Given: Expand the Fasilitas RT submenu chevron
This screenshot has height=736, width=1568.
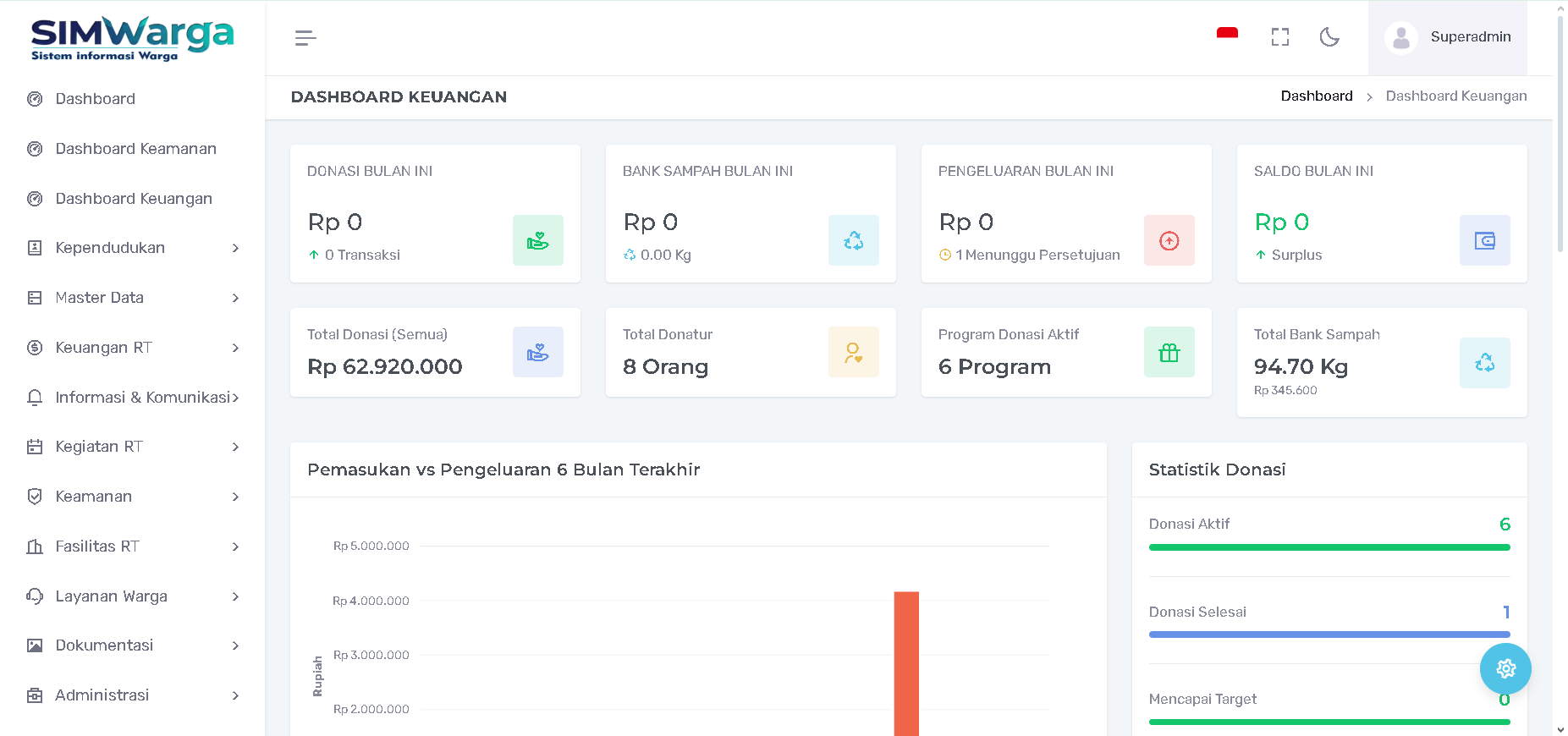Looking at the screenshot, I should (x=235, y=547).
